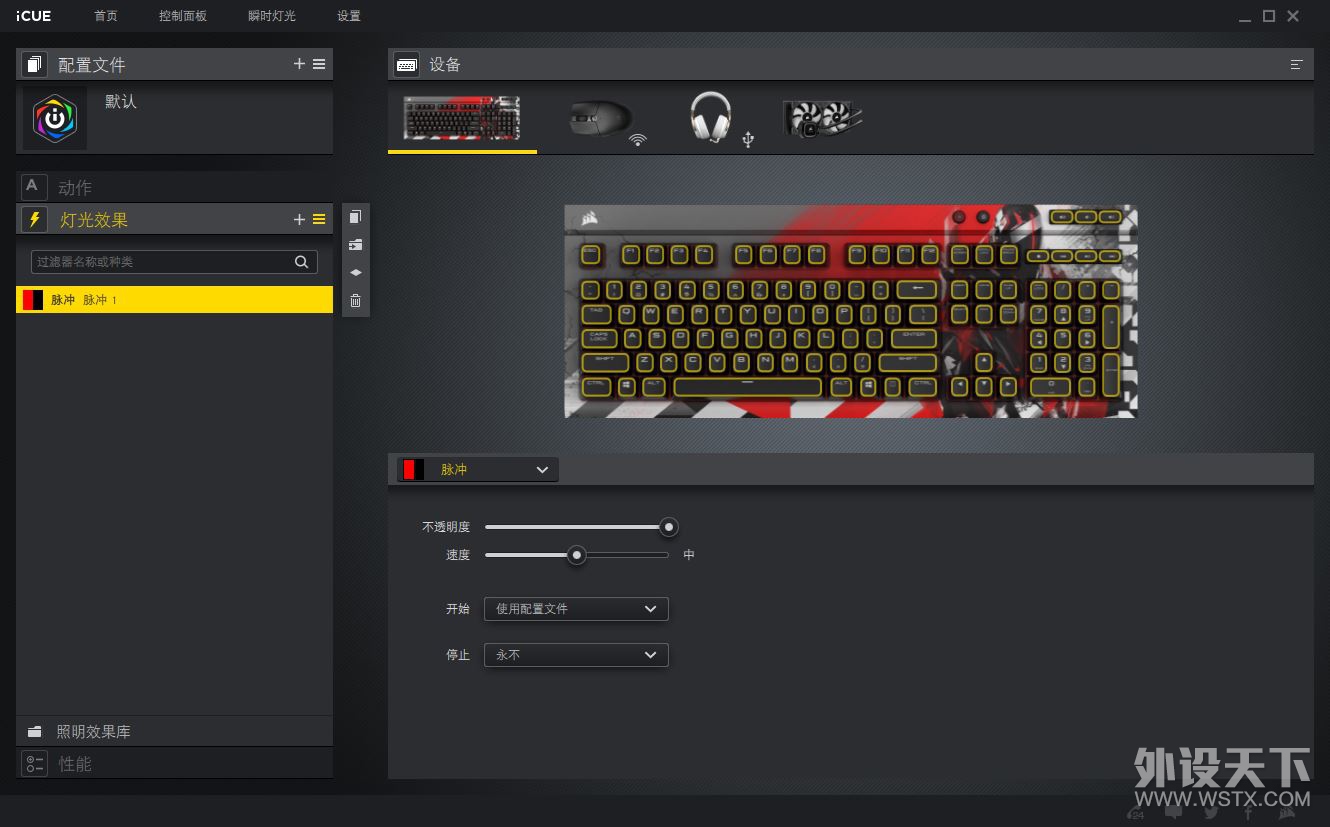Focus the 过滤器名称或种类 filter field
The width and height of the screenshot is (1330, 827).
coord(174,262)
